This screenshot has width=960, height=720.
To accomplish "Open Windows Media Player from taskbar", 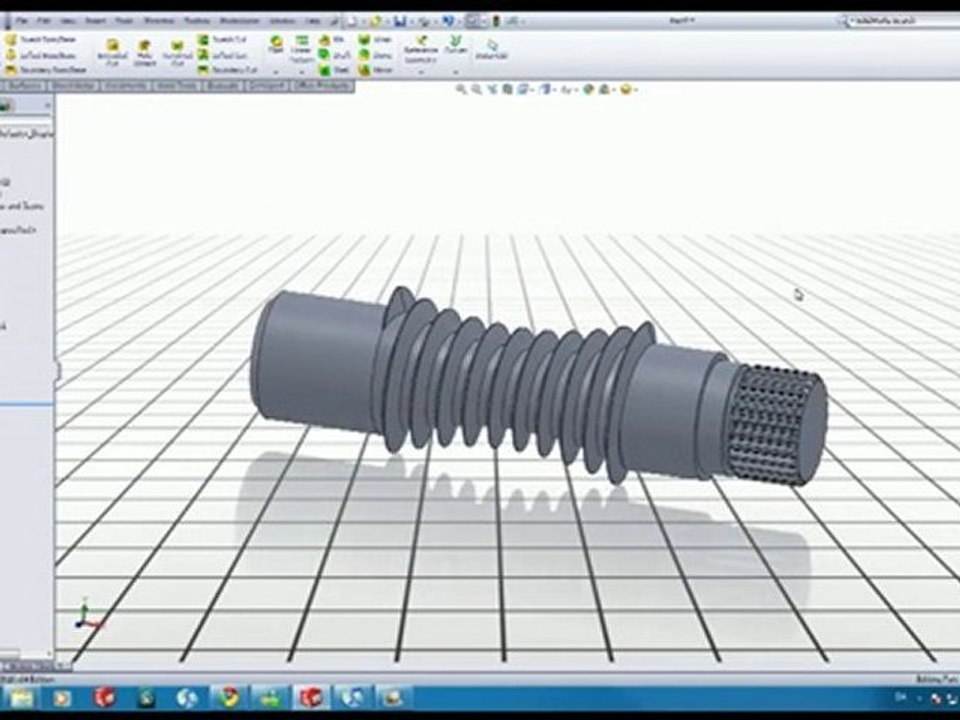I will click(63, 697).
